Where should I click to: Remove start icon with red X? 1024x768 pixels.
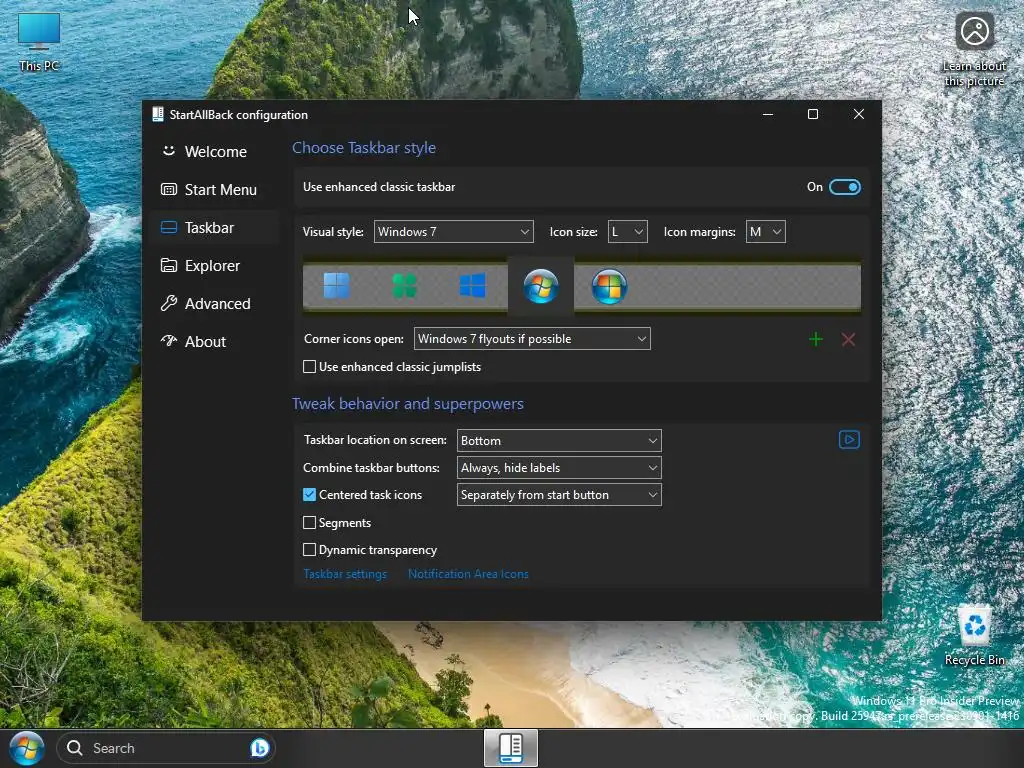point(848,340)
